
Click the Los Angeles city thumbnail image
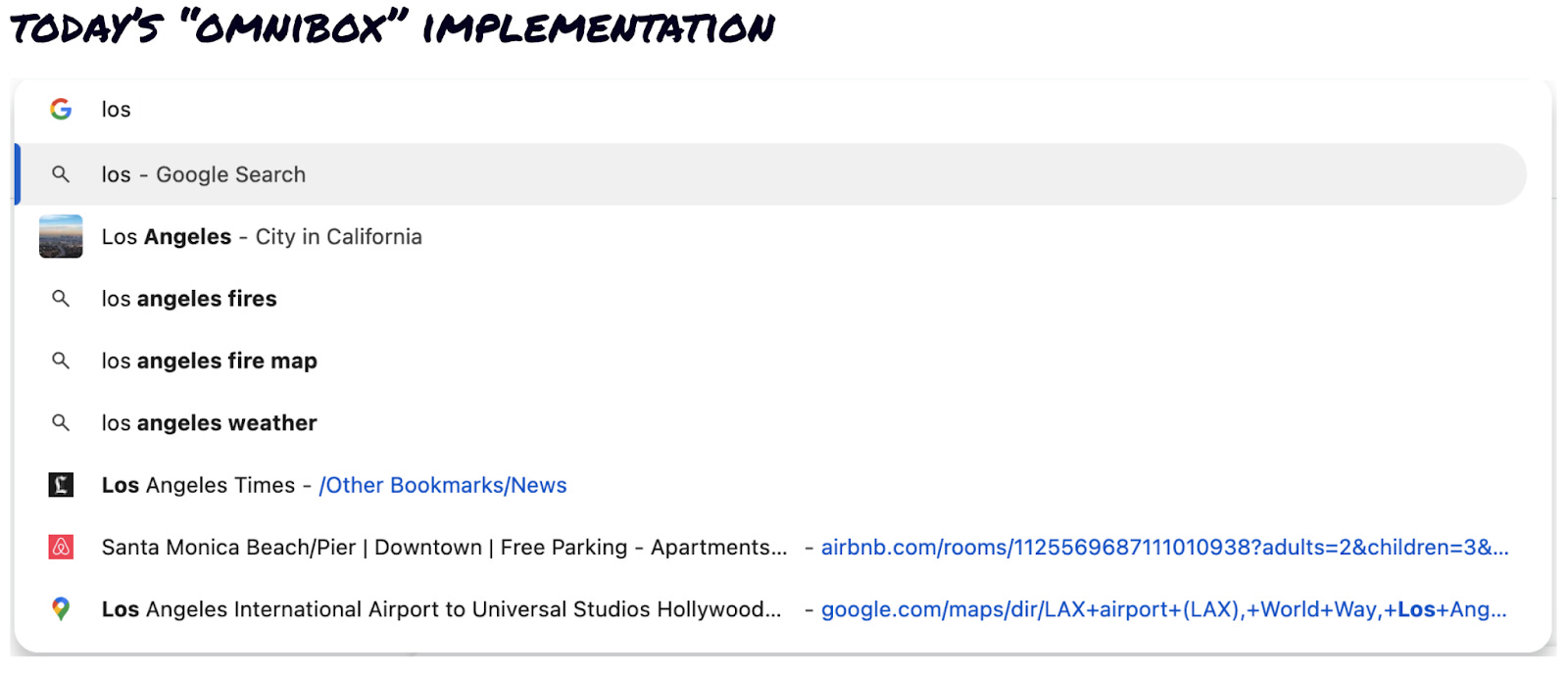coord(61,236)
